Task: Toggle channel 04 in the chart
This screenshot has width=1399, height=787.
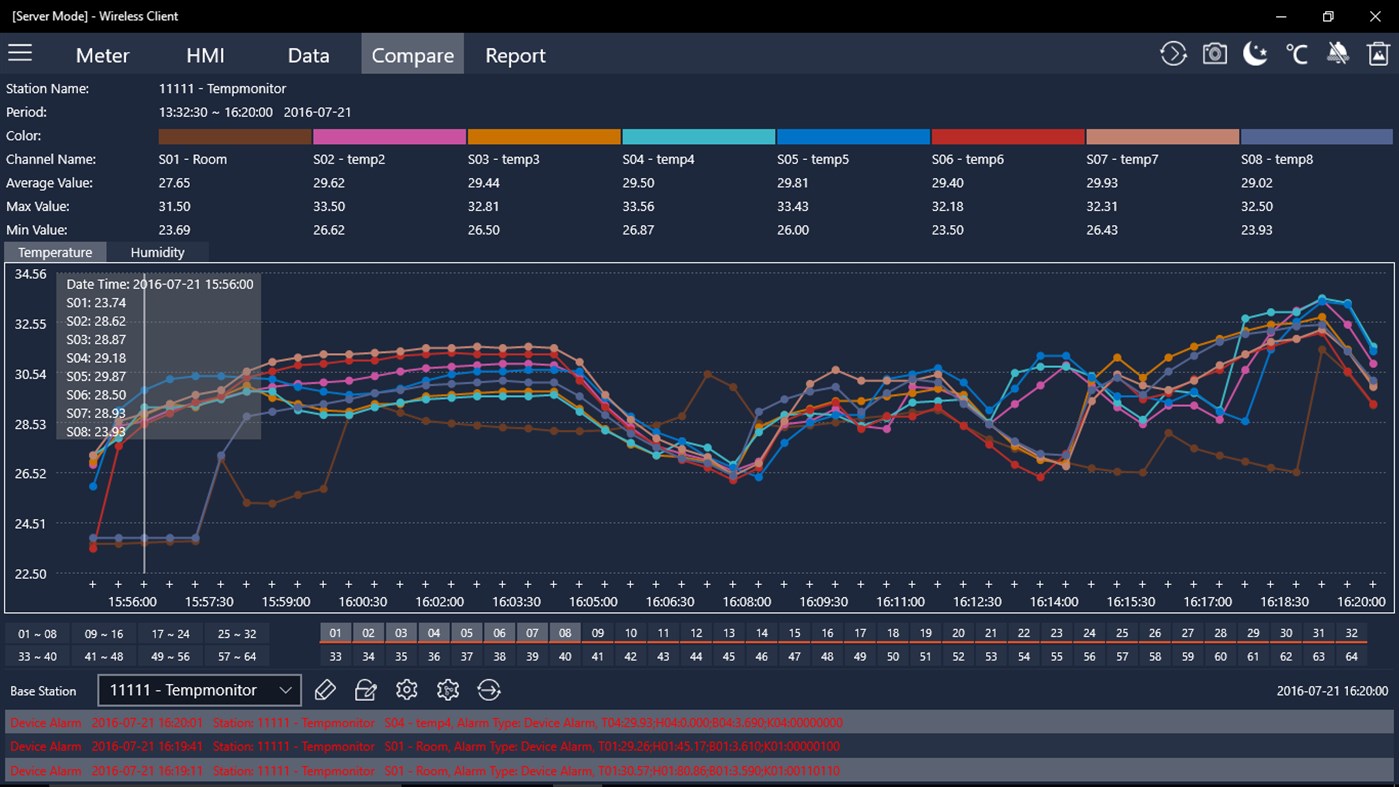Action: click(x=434, y=633)
